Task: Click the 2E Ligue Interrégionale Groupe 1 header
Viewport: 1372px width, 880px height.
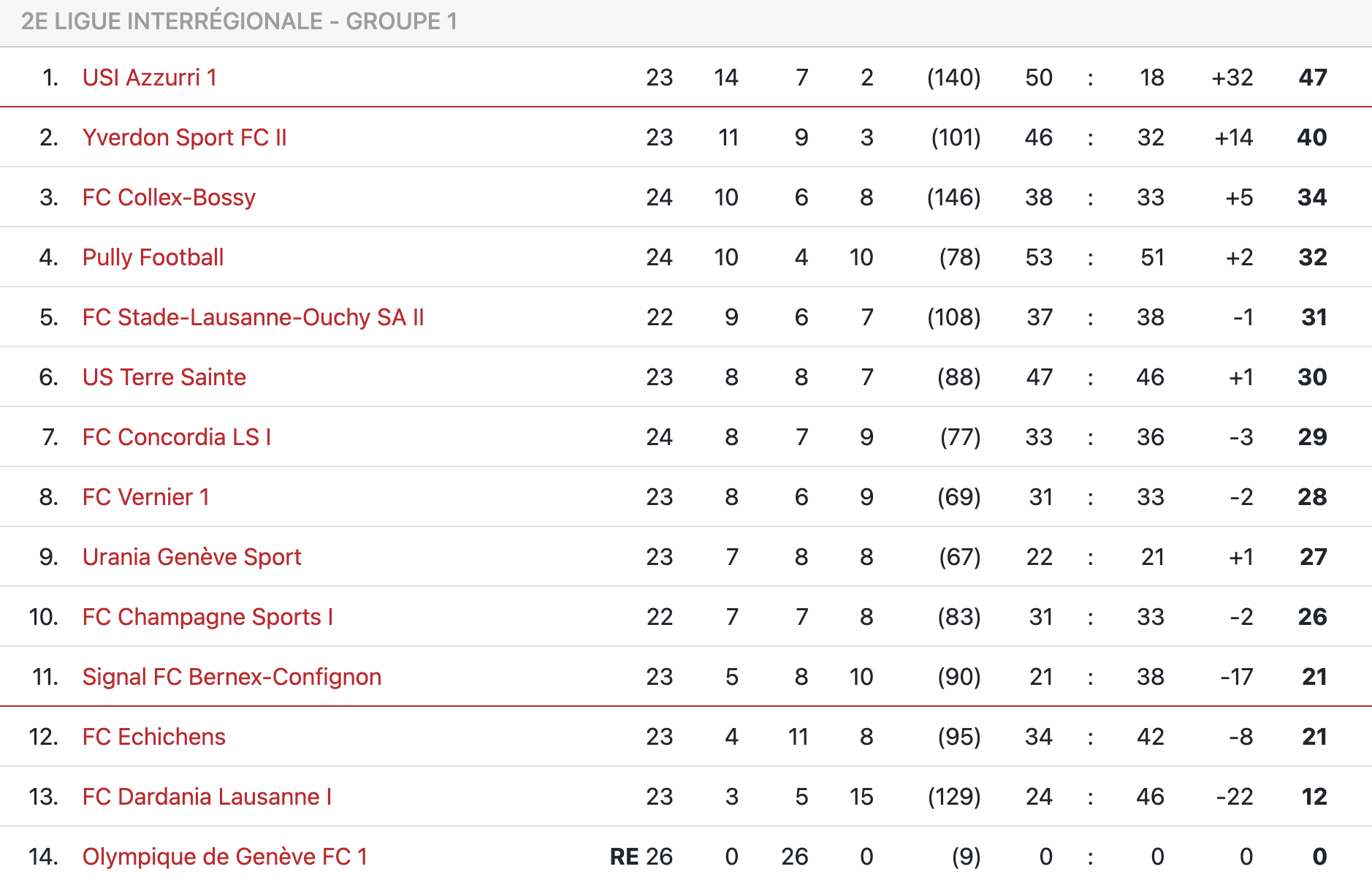Action: point(239,21)
